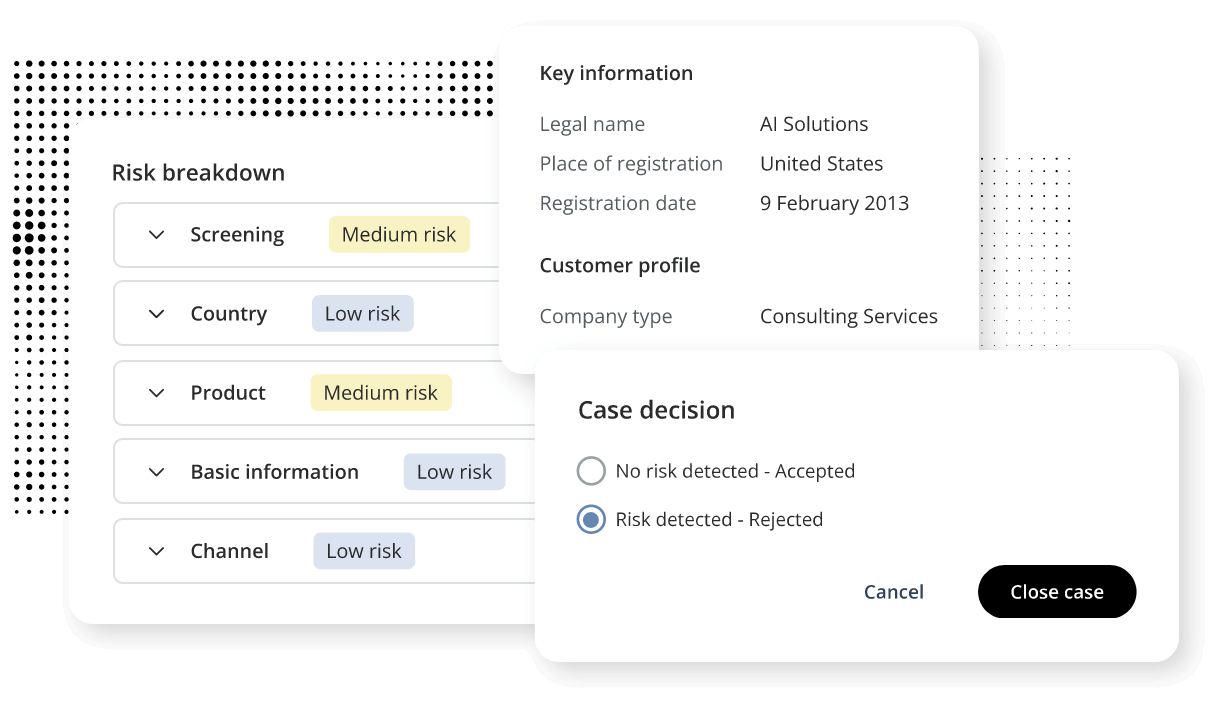Expand the Product risk row chevron
The image size is (1225, 708).
click(156, 393)
